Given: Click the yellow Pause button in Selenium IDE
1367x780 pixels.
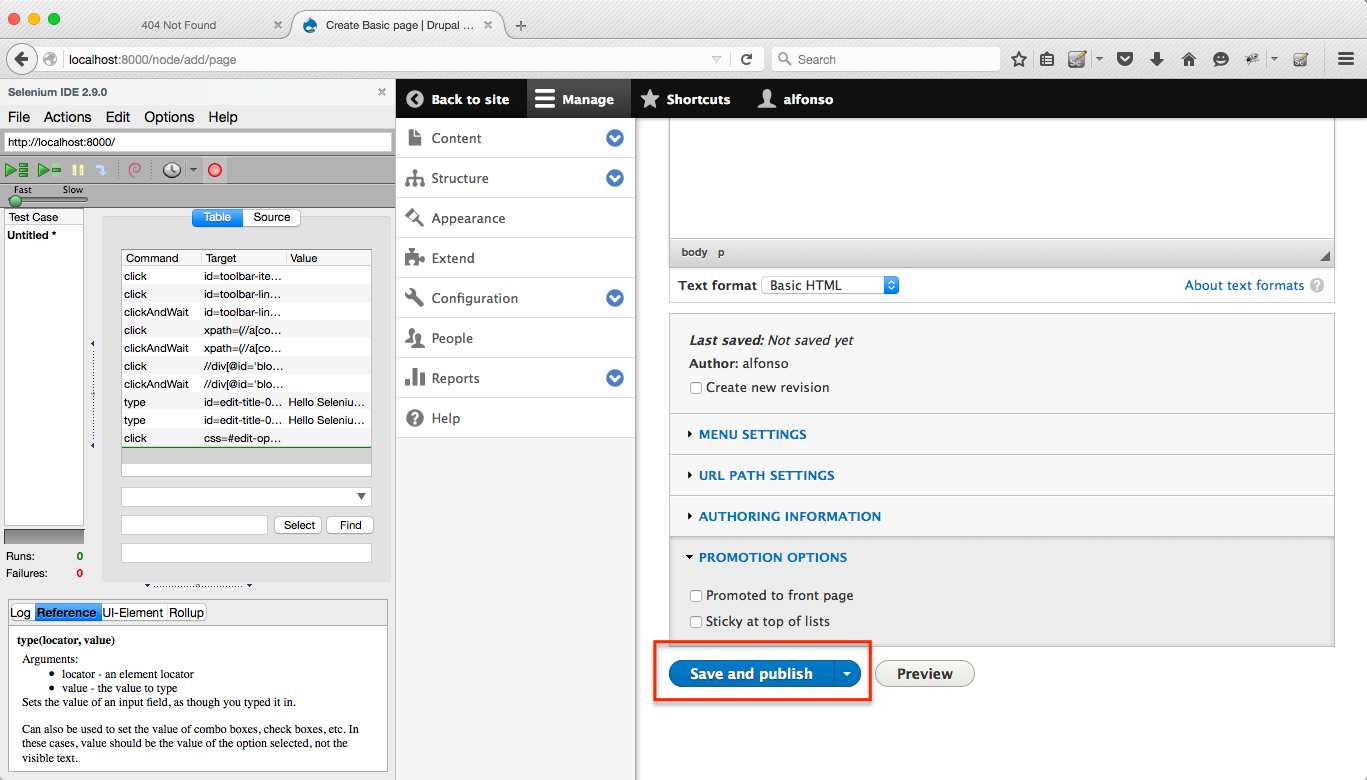Looking at the screenshot, I should 78,170.
